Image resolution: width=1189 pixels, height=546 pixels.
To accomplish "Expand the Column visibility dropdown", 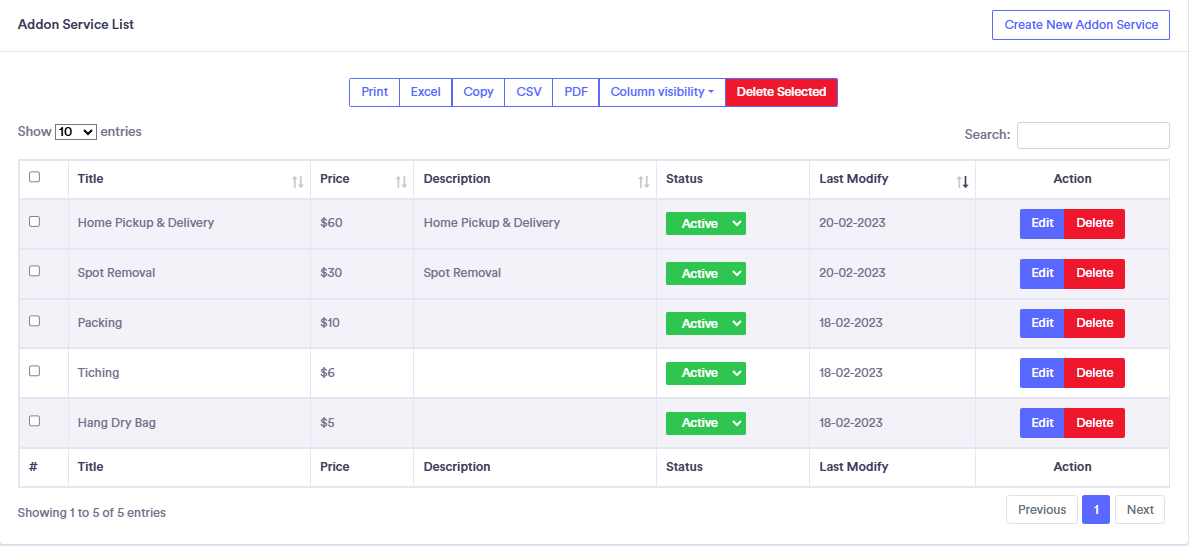I will (x=662, y=92).
